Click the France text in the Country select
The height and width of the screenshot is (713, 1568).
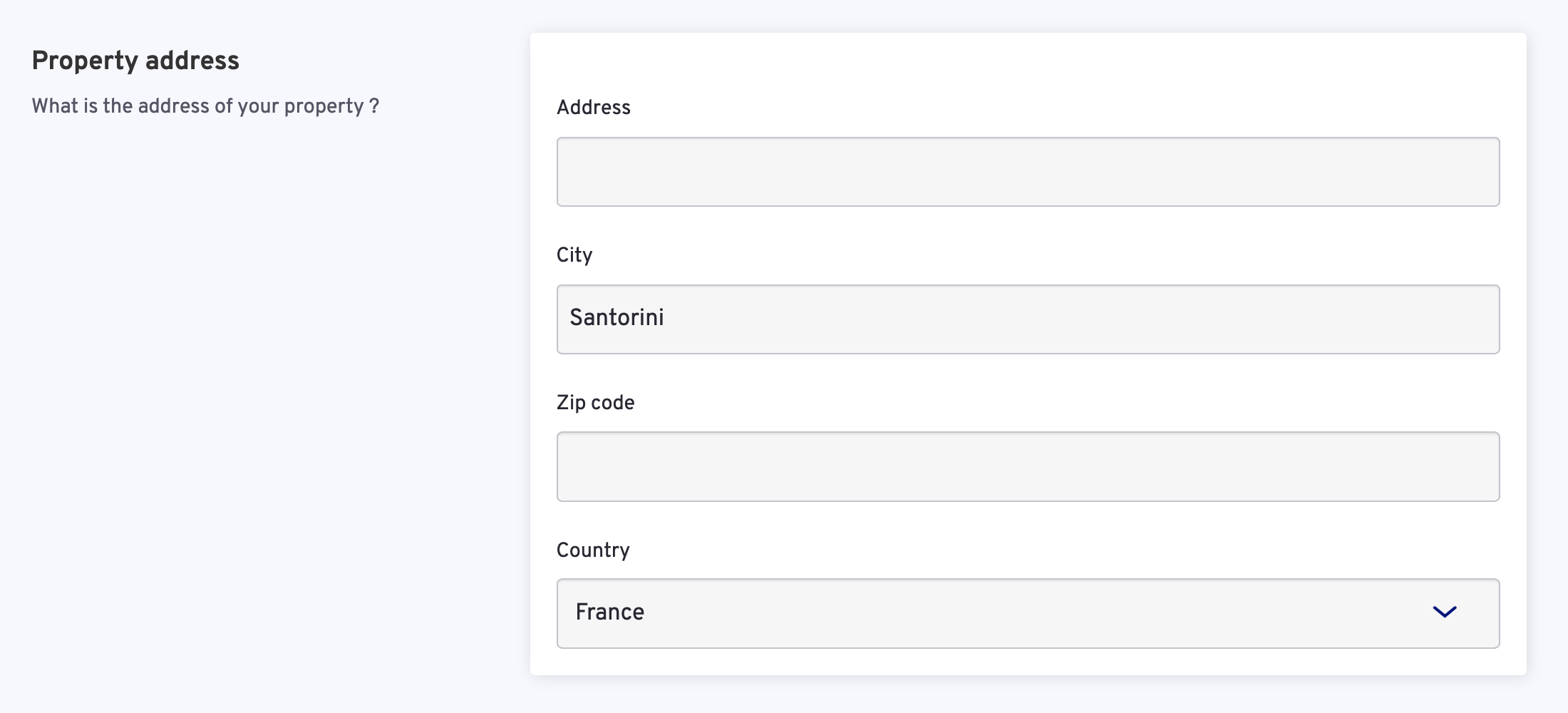(x=609, y=612)
